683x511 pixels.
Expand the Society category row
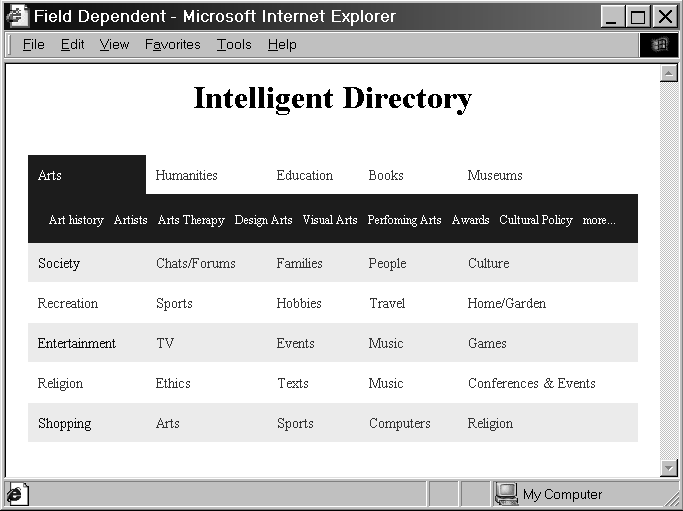[x=59, y=263]
